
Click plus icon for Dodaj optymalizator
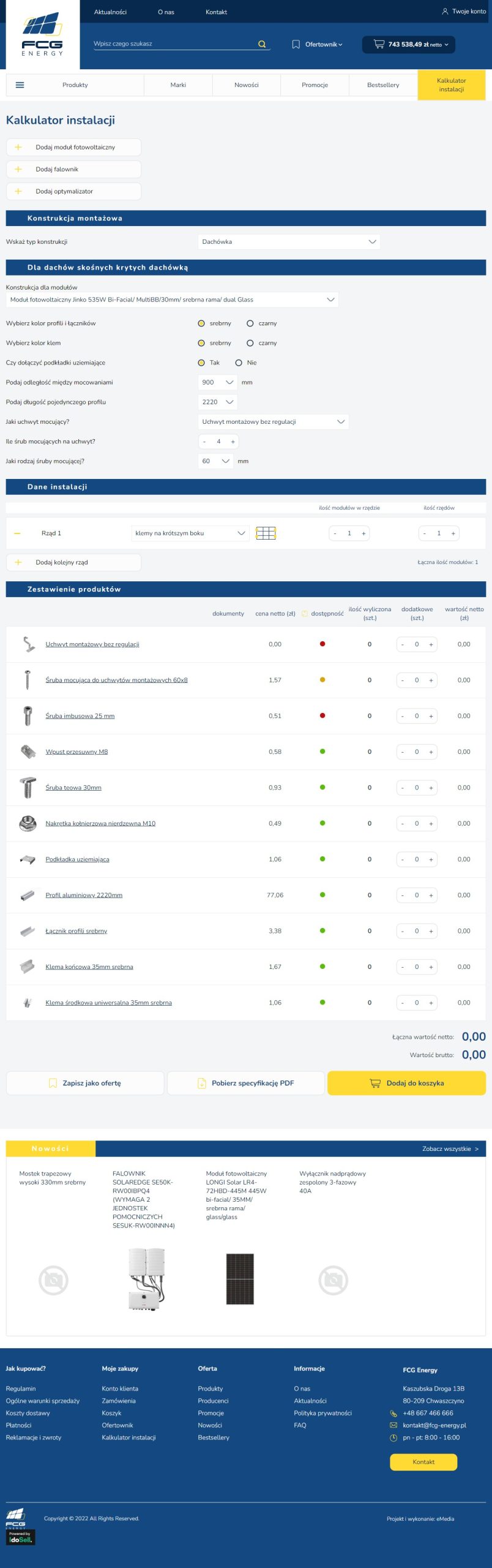click(18, 191)
